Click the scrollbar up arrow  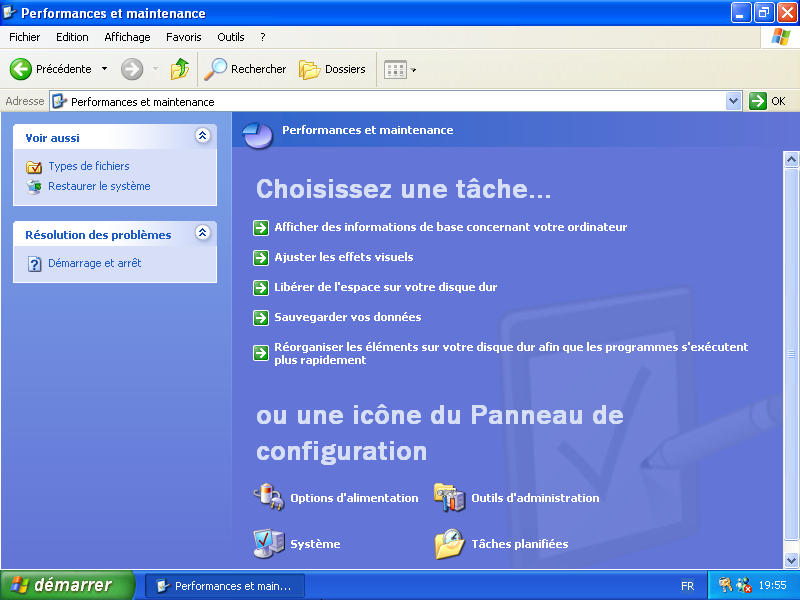click(791, 160)
